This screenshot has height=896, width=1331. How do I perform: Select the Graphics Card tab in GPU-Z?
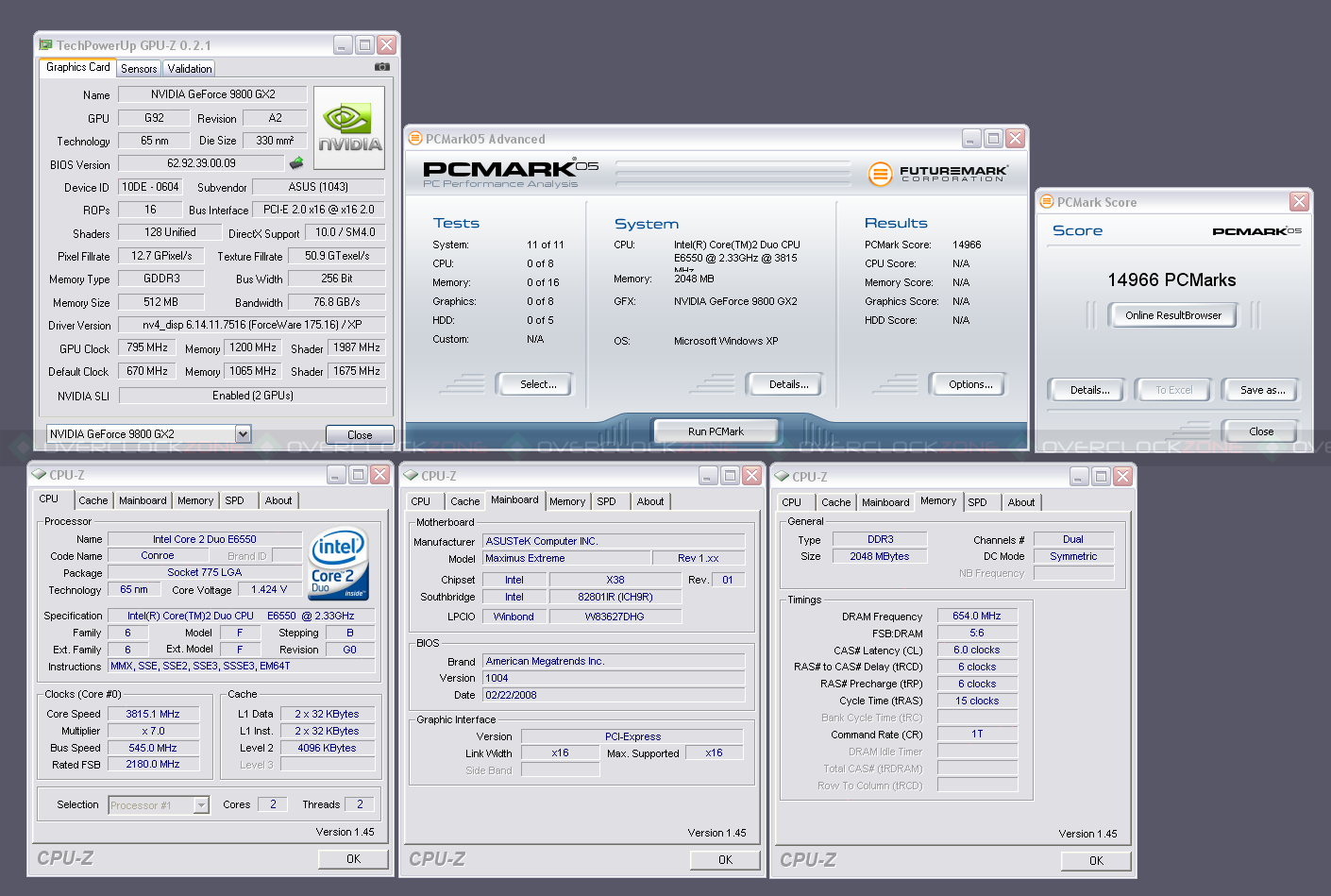(77, 67)
